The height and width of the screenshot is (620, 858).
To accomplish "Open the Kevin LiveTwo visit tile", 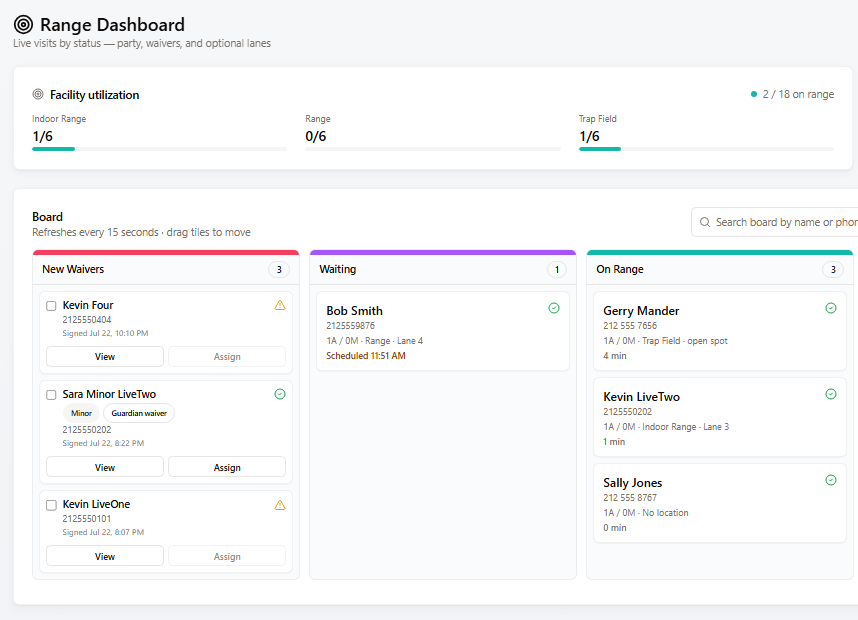I will pos(720,417).
